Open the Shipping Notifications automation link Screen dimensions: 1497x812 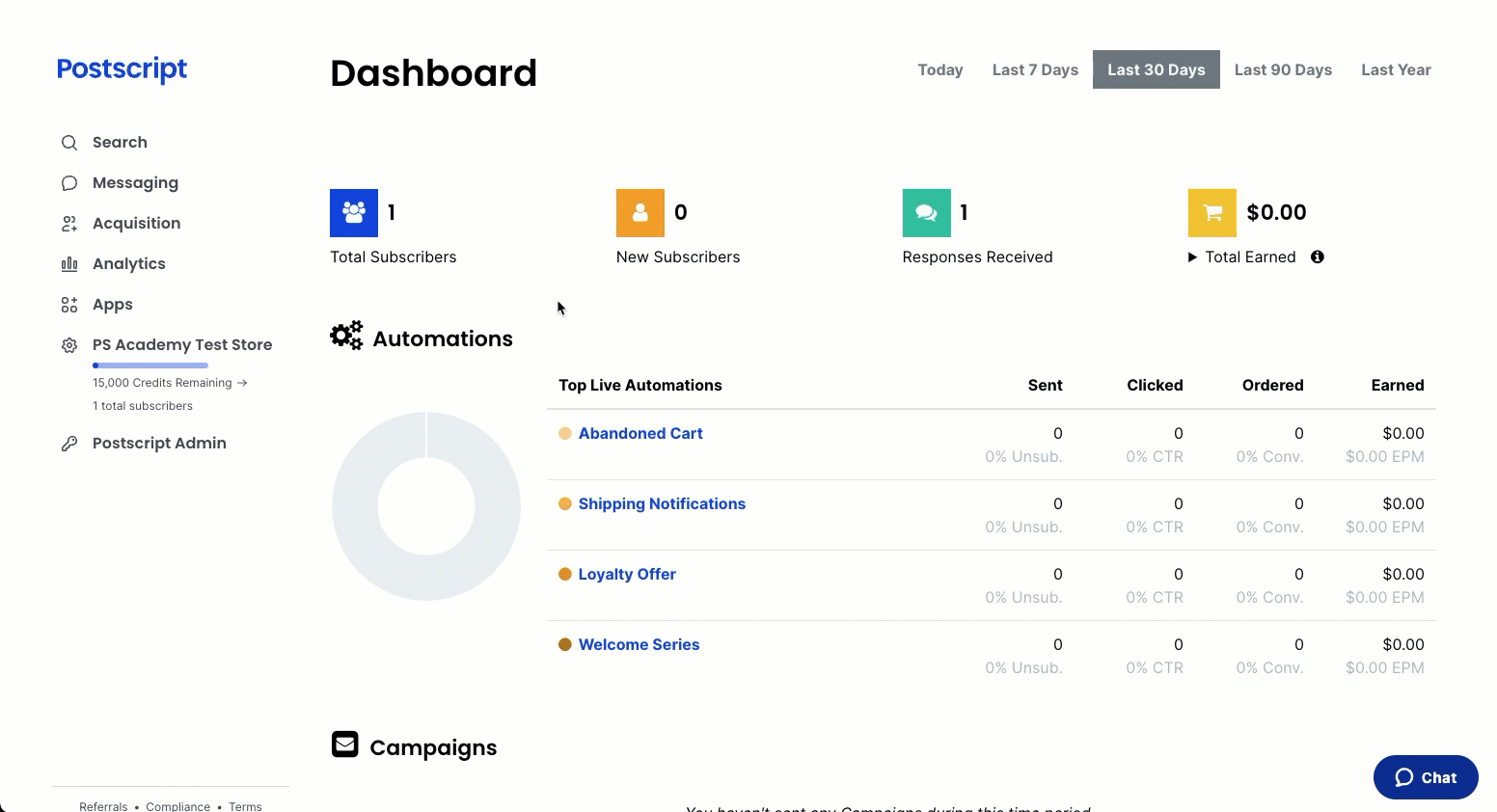click(x=662, y=504)
